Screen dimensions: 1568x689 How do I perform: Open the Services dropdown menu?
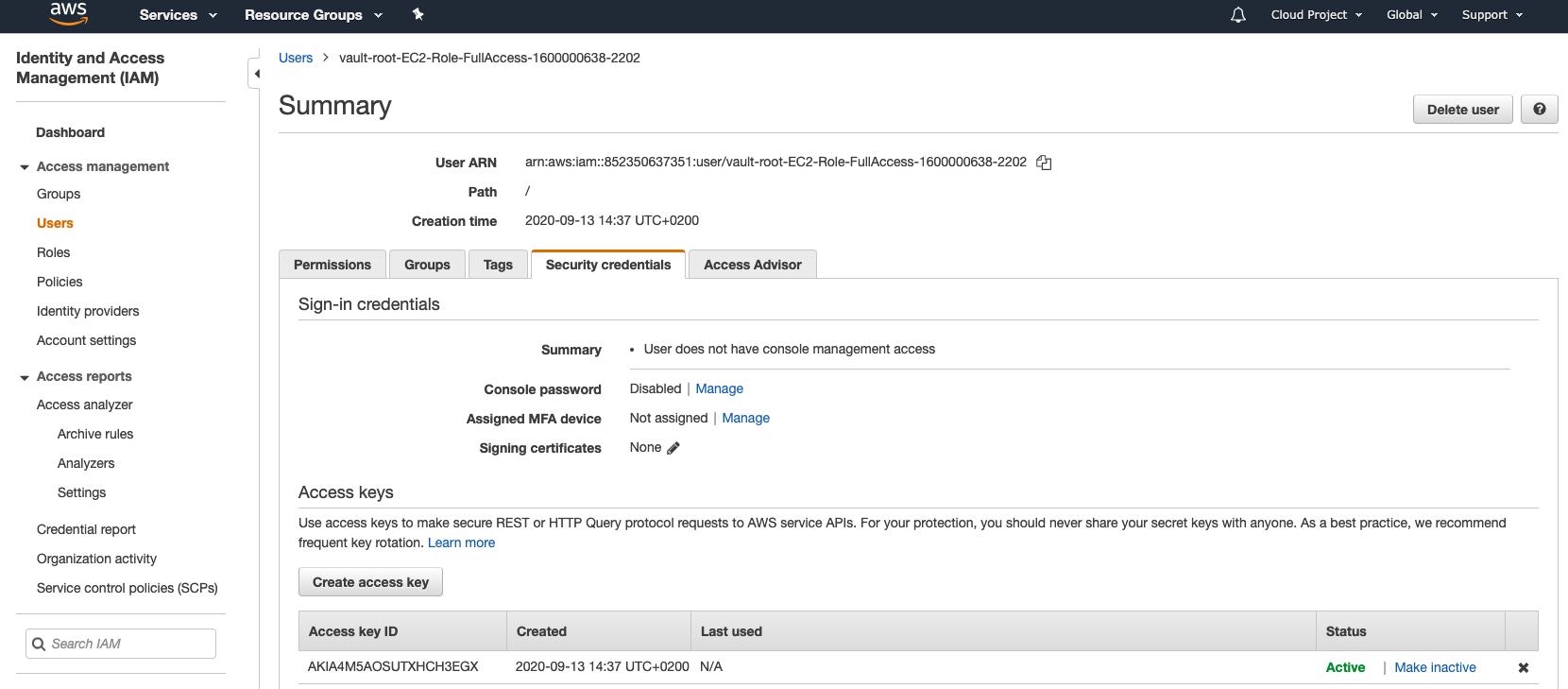pyautogui.click(x=178, y=15)
